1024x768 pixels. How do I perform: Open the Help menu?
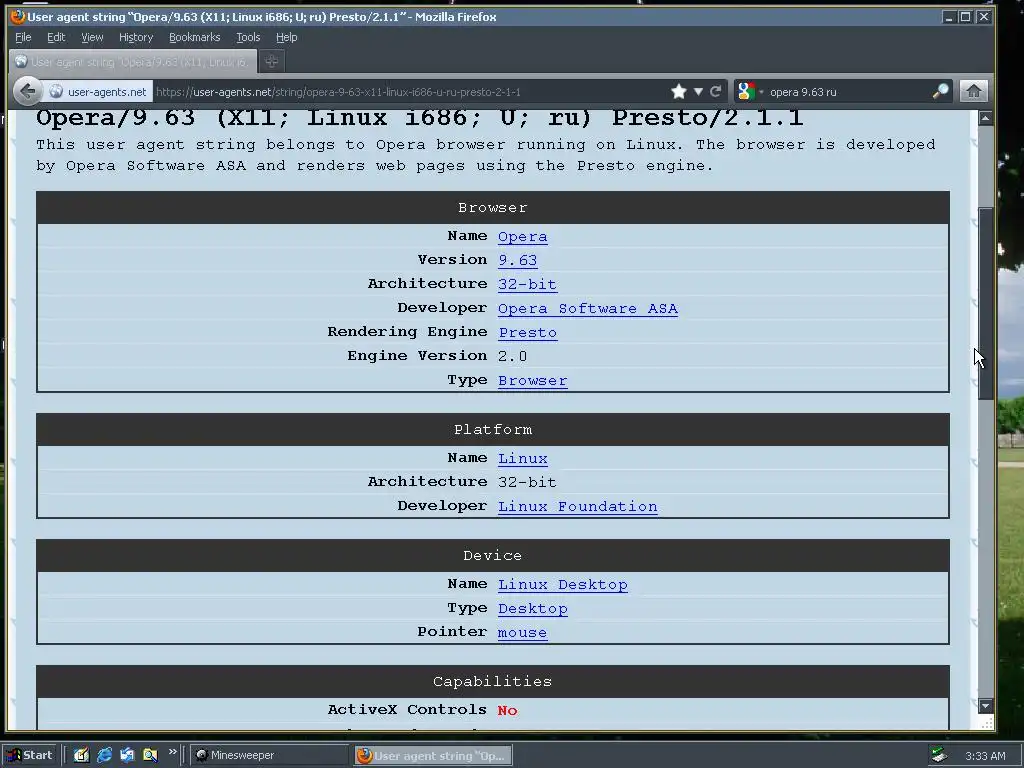(286, 37)
